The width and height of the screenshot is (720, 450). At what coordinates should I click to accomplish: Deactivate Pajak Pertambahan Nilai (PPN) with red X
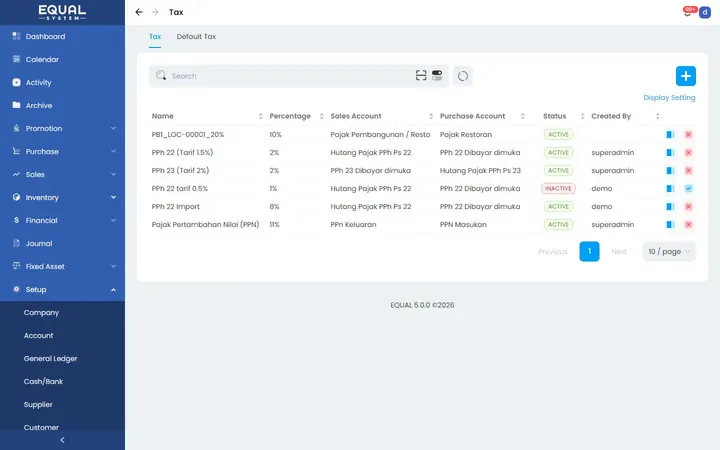(x=688, y=225)
